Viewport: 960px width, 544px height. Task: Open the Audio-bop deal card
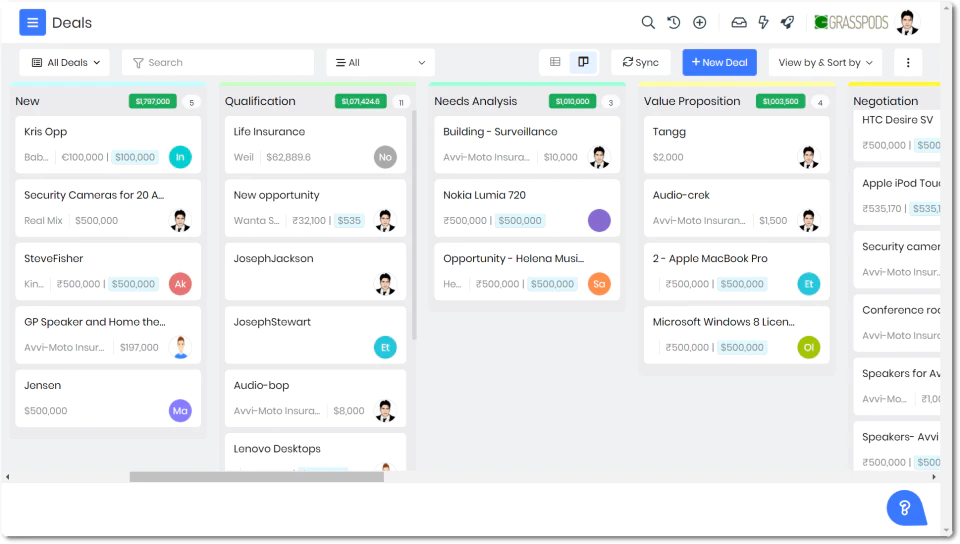coord(315,398)
